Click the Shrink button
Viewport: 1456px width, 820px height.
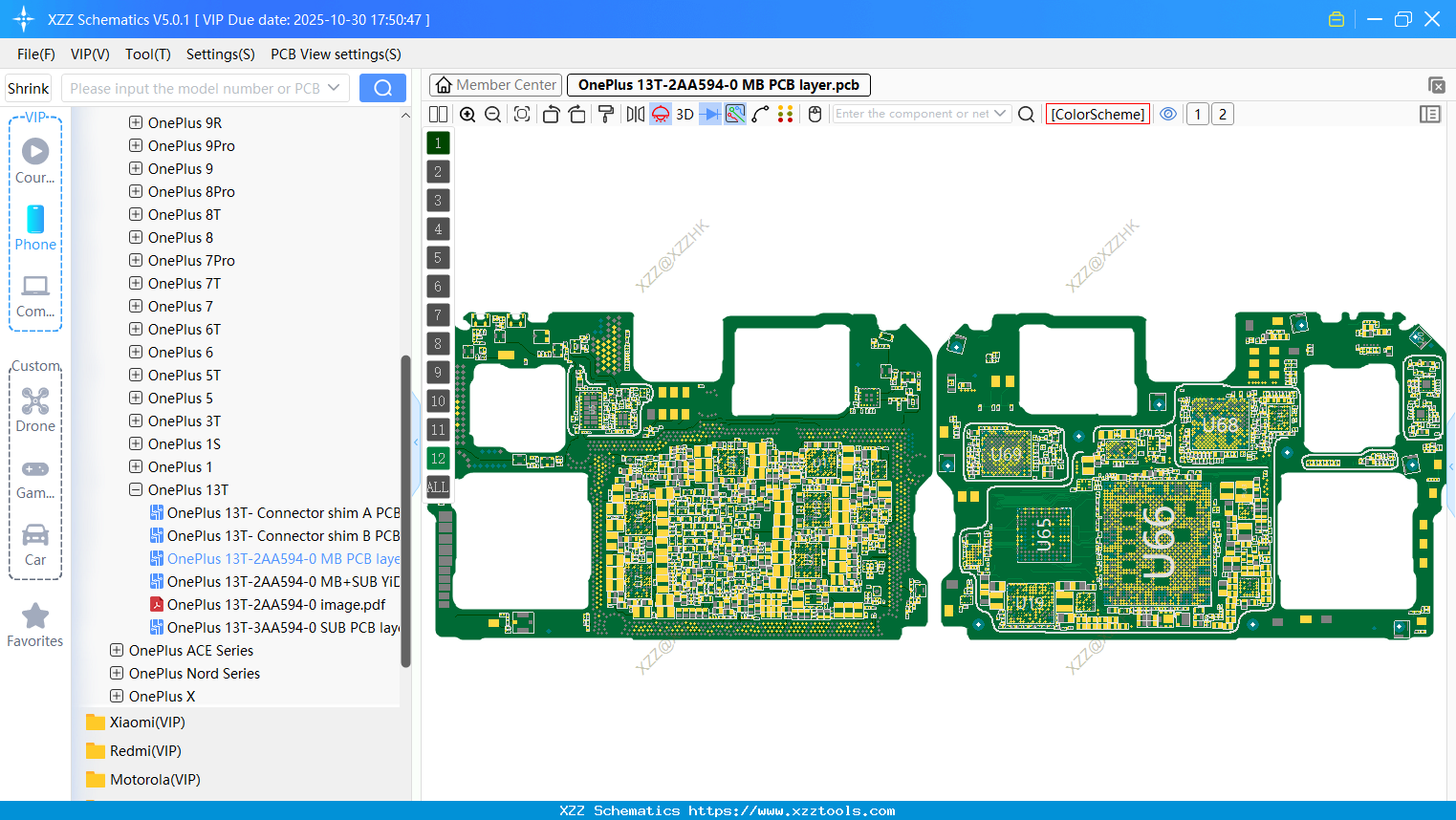point(29,88)
